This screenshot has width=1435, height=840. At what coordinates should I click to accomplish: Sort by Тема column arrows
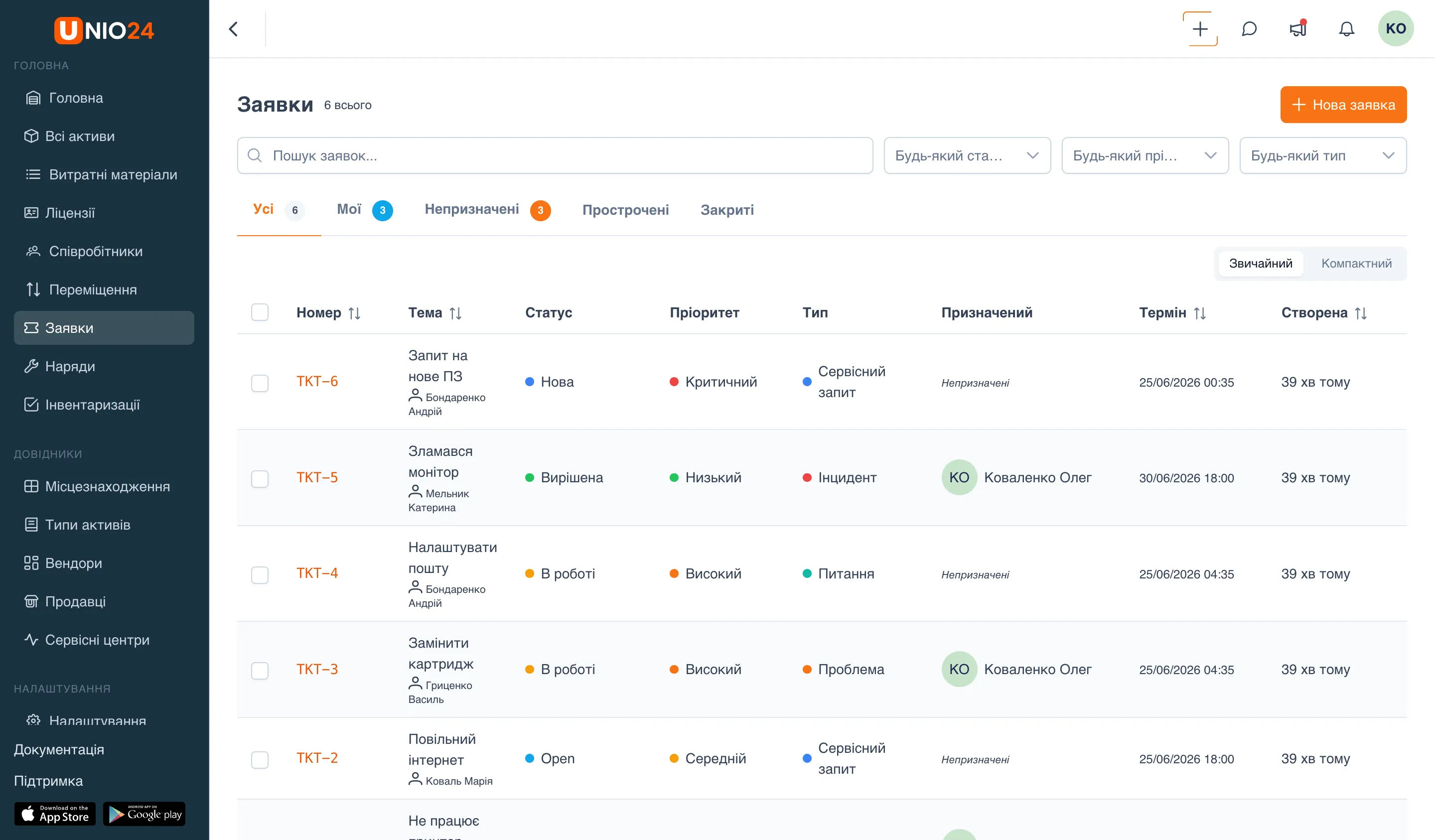tap(455, 313)
